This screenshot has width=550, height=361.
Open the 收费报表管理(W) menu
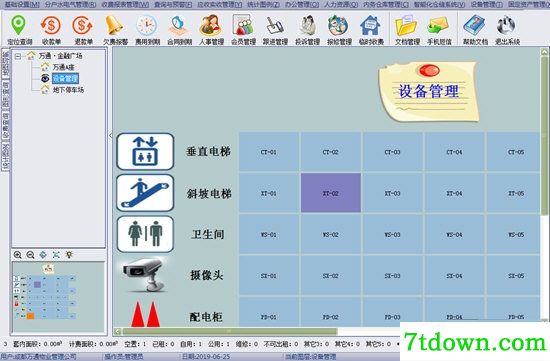(x=125, y=5)
